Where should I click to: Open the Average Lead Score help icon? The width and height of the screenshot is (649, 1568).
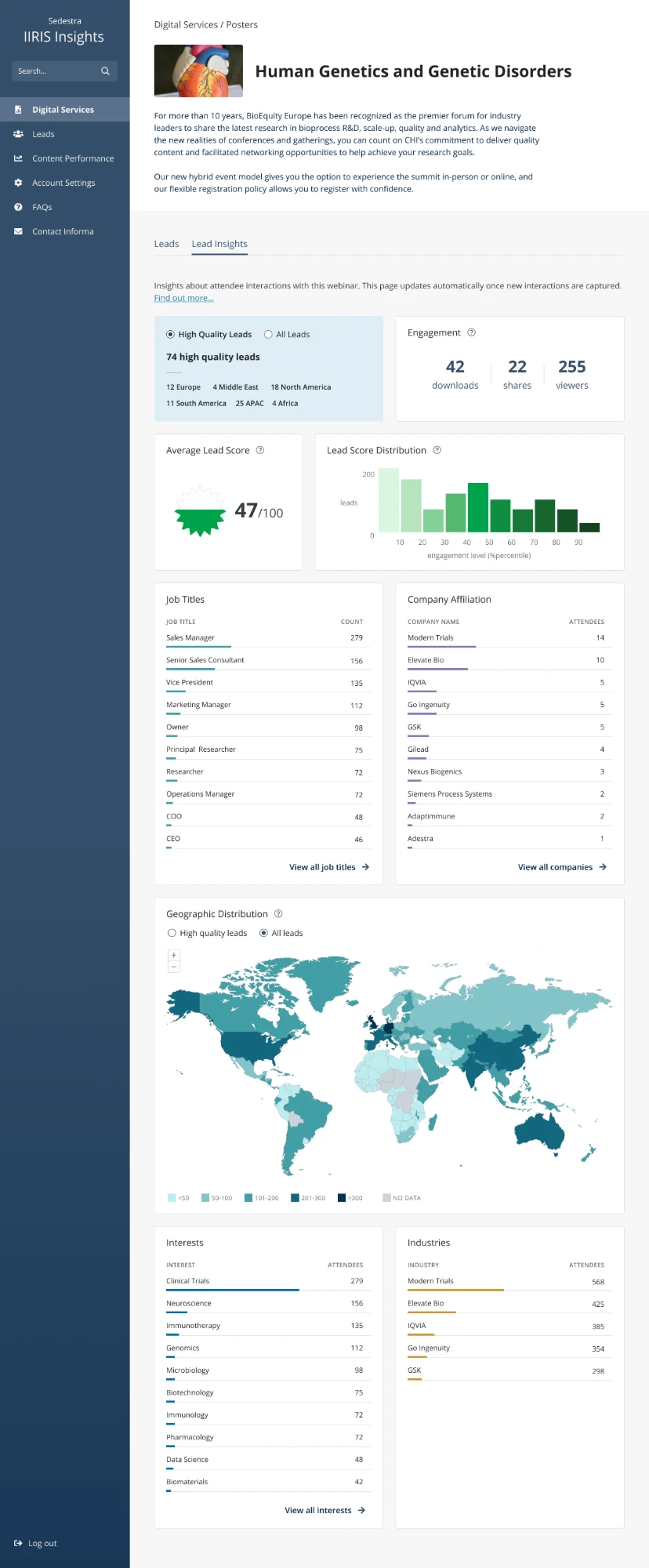click(260, 450)
